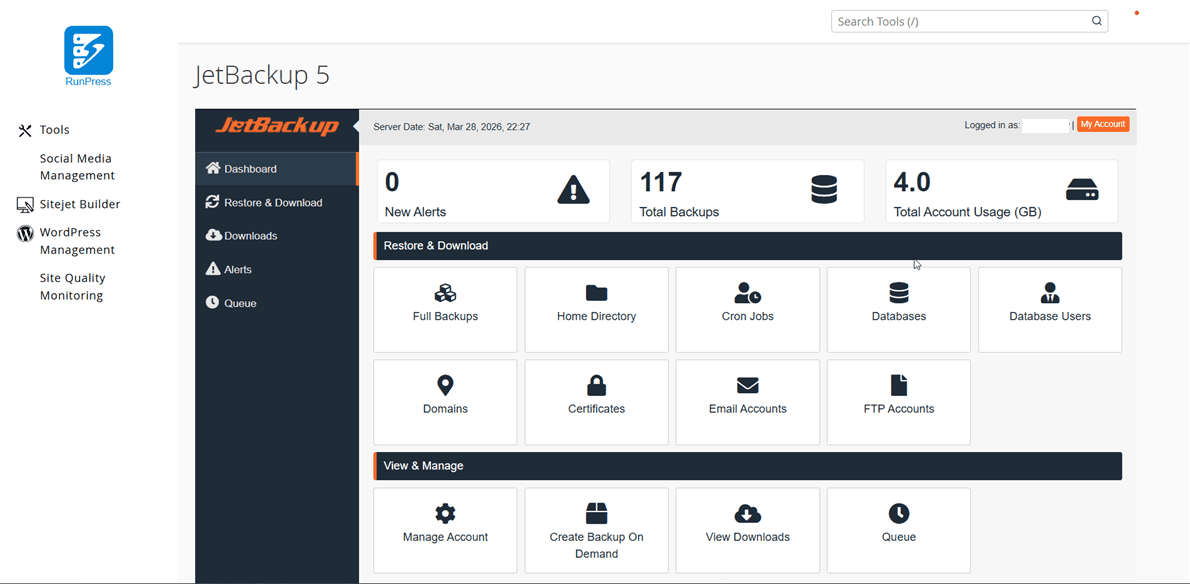The image size is (1190, 584).
Task: Open Certificates backup section
Action: tap(596, 402)
